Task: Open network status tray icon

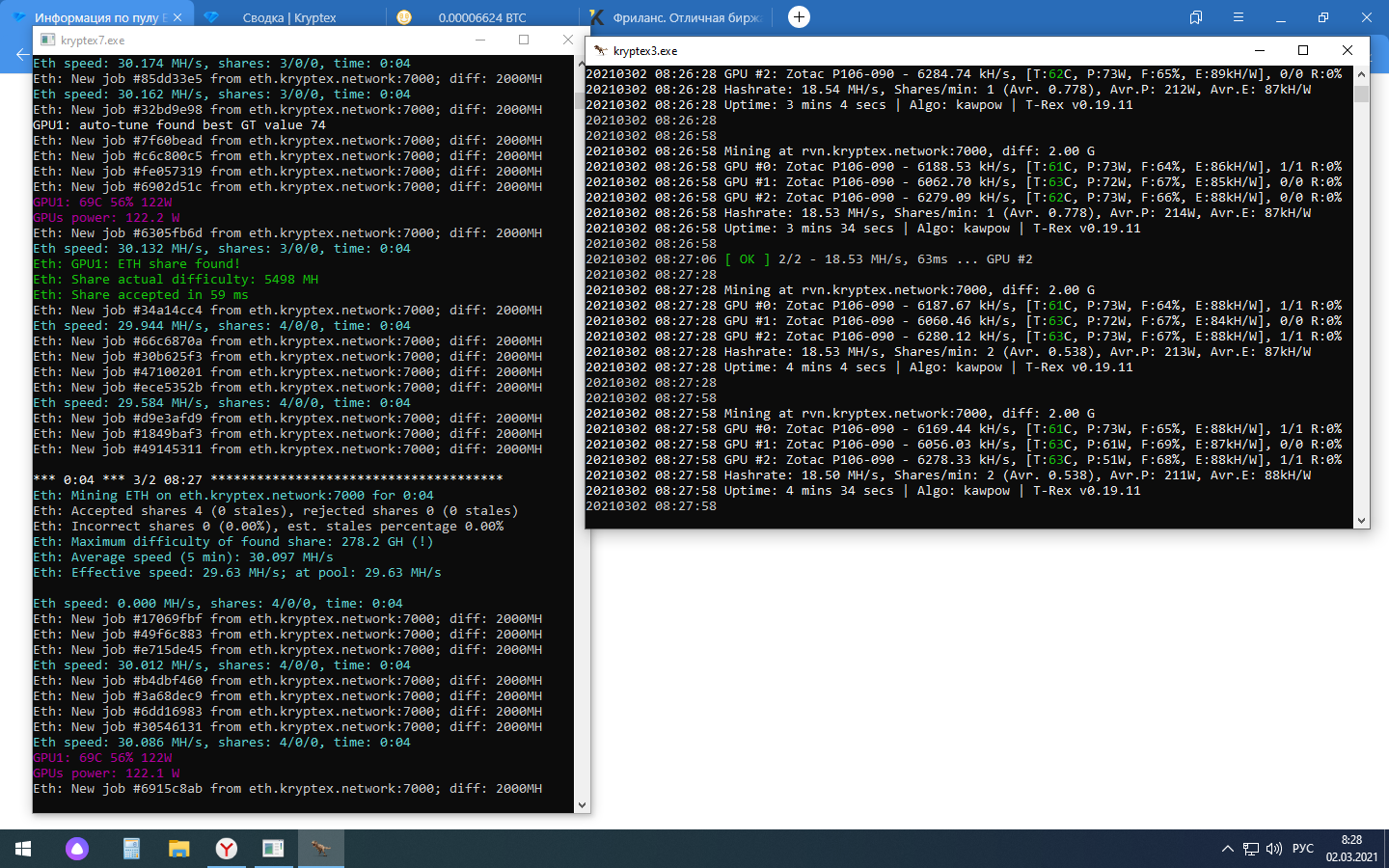Action: pyautogui.click(x=1251, y=849)
